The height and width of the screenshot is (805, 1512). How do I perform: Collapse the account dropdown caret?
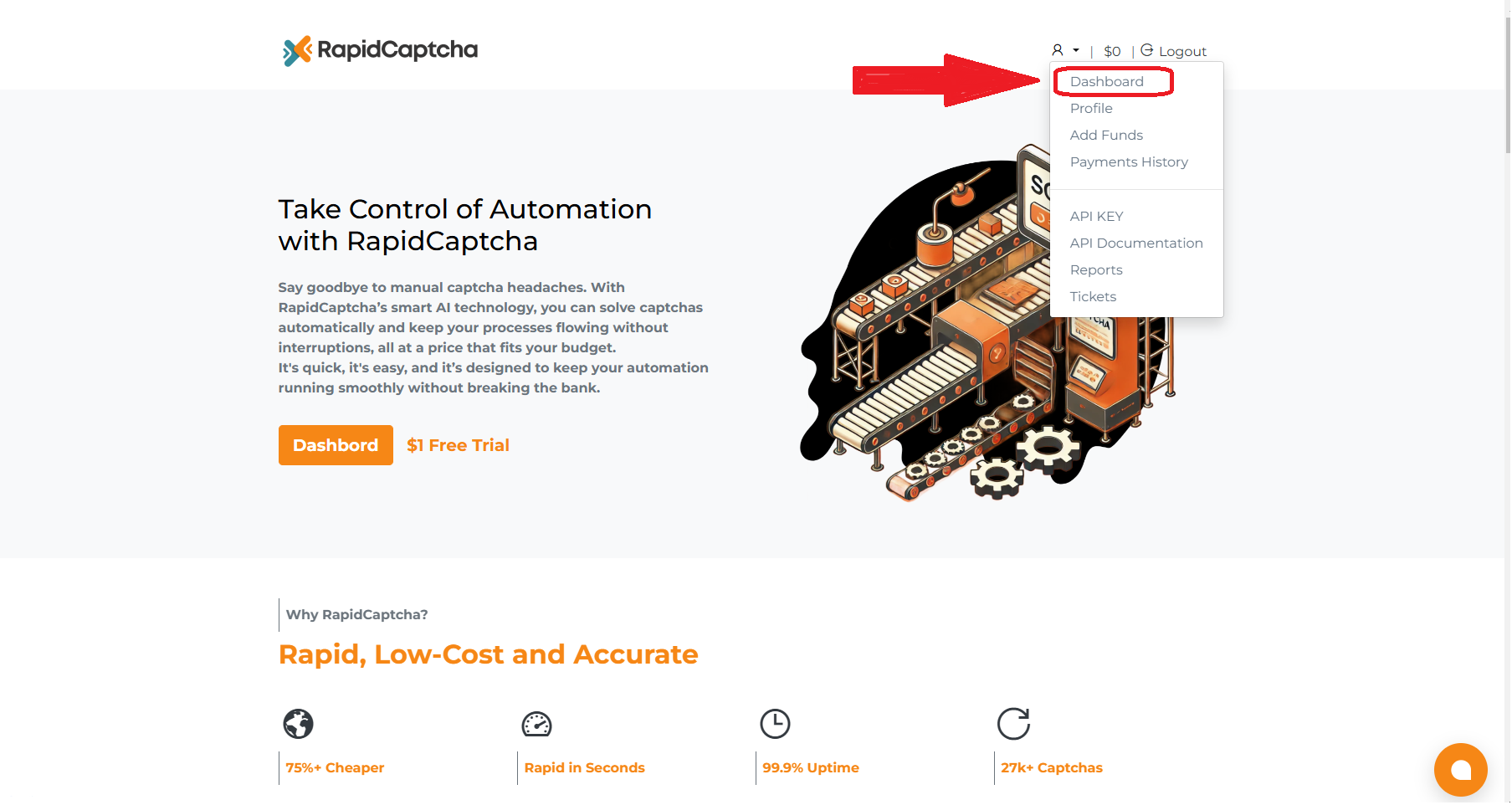[x=1076, y=50]
